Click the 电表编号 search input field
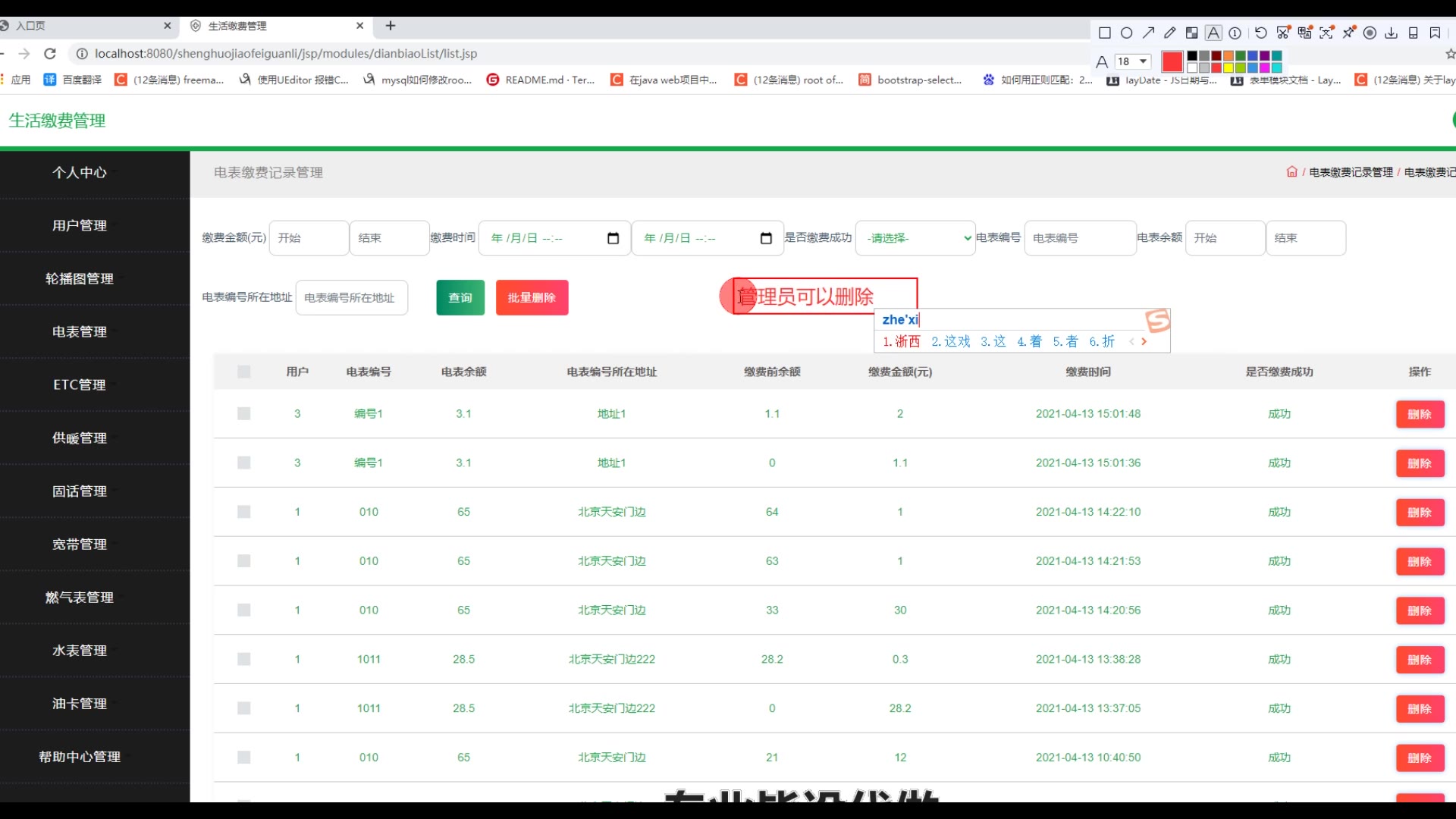Image resolution: width=1456 pixels, height=819 pixels. (1079, 238)
